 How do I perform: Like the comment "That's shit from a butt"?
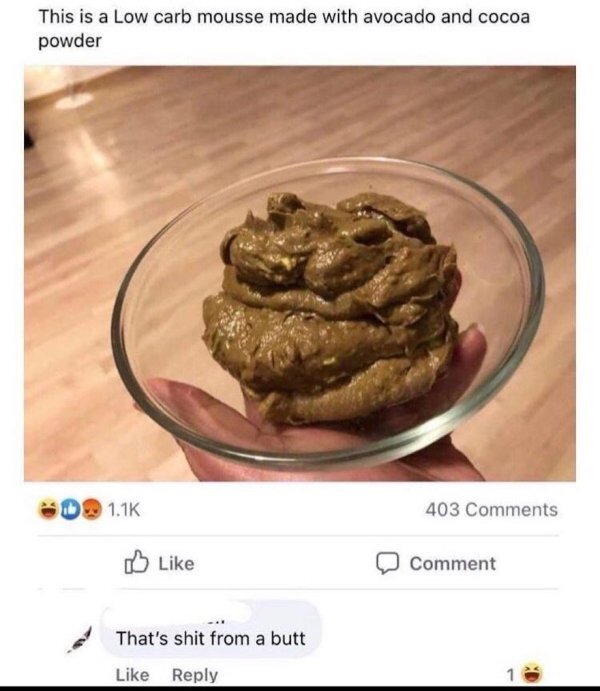[x=132, y=675]
